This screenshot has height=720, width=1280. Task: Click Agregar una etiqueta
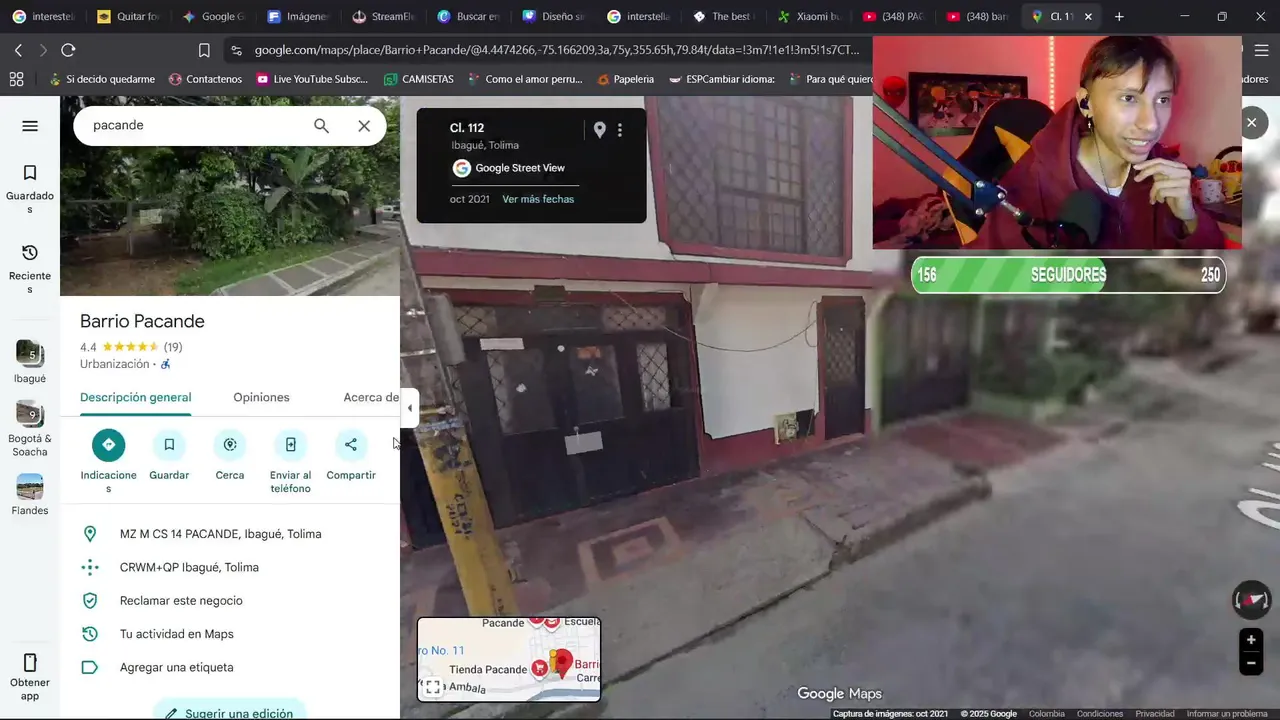point(230,667)
